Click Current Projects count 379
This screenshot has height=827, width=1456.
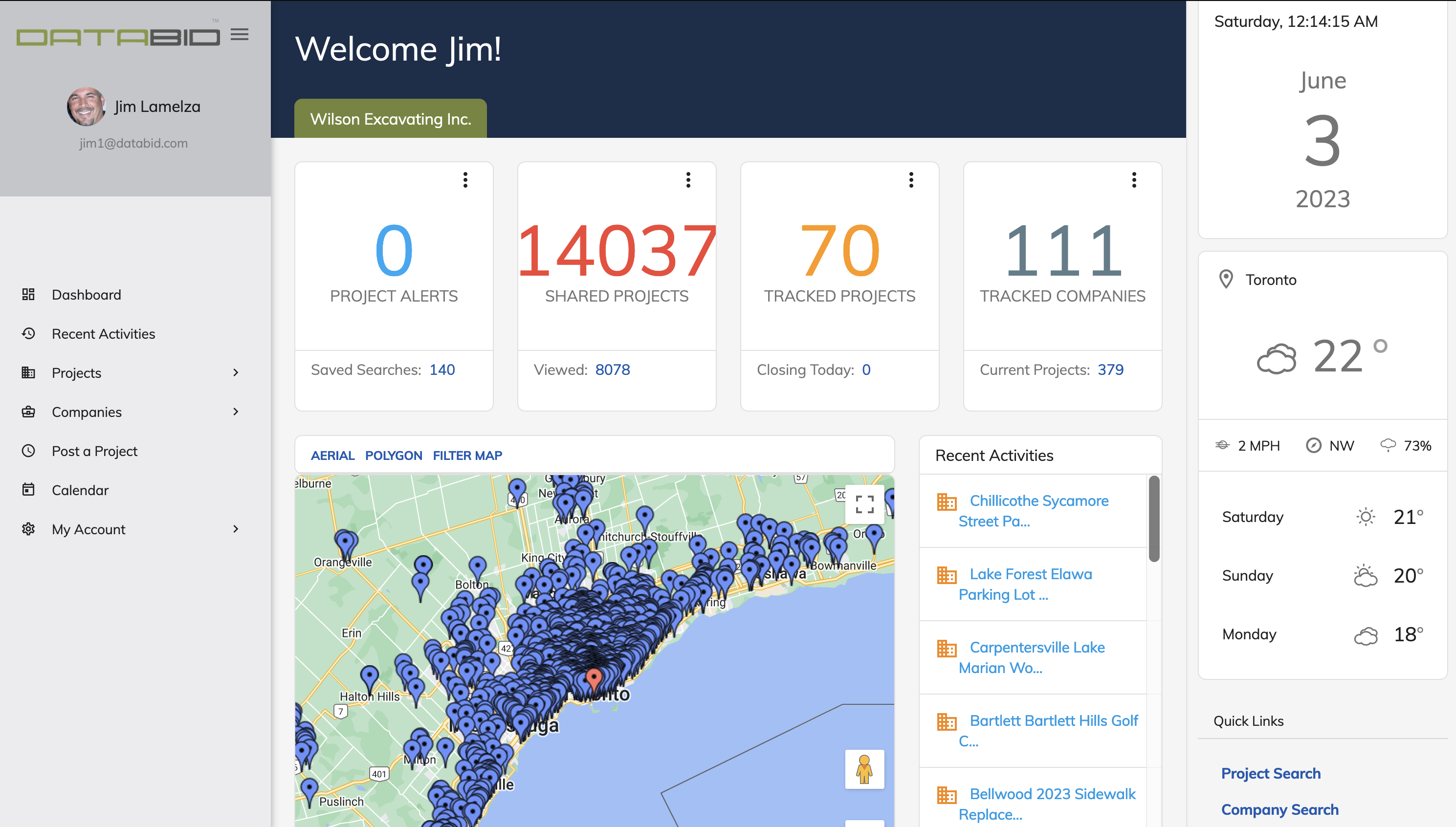(1111, 370)
